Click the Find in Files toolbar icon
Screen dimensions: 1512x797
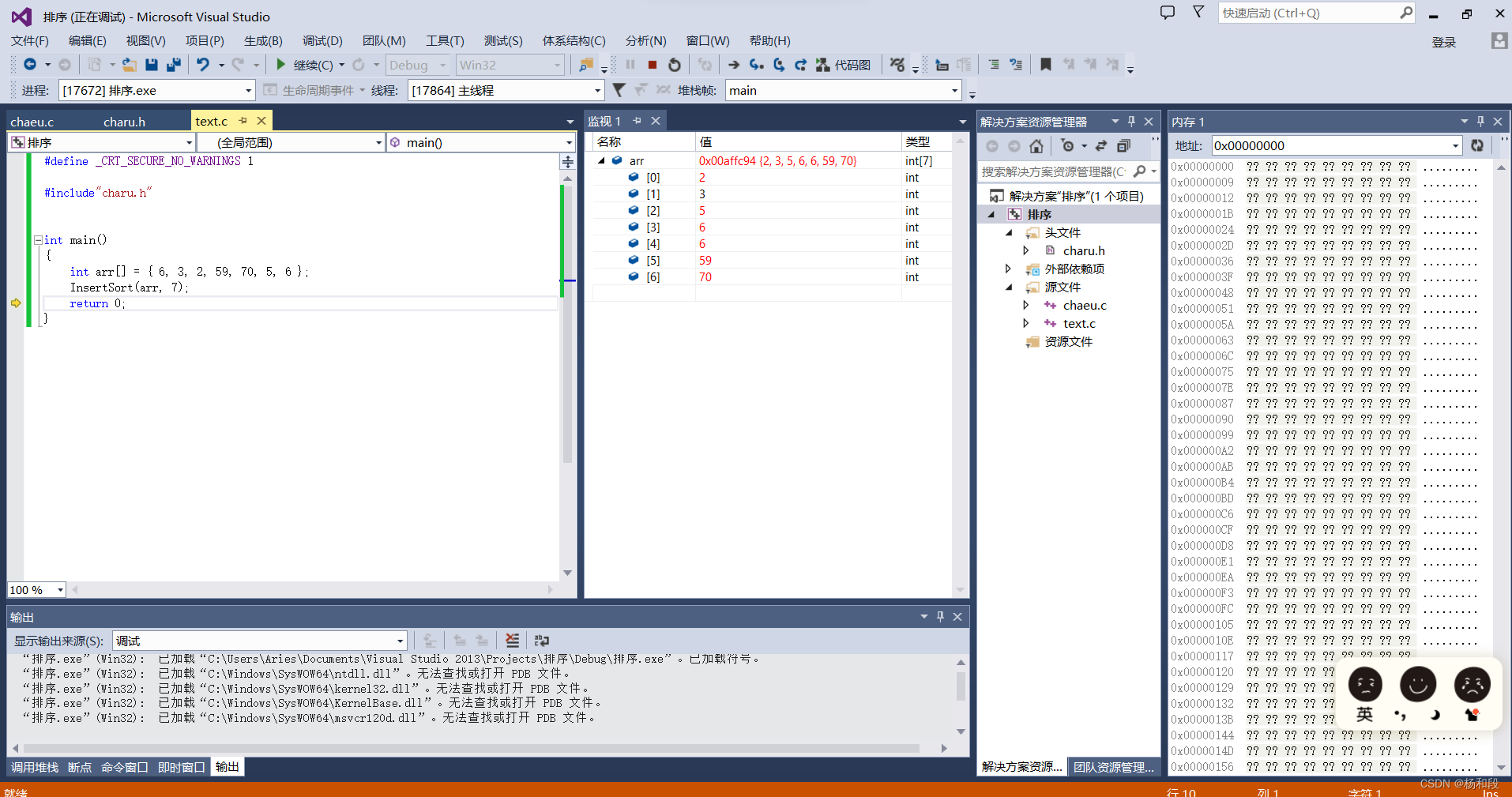(x=585, y=65)
